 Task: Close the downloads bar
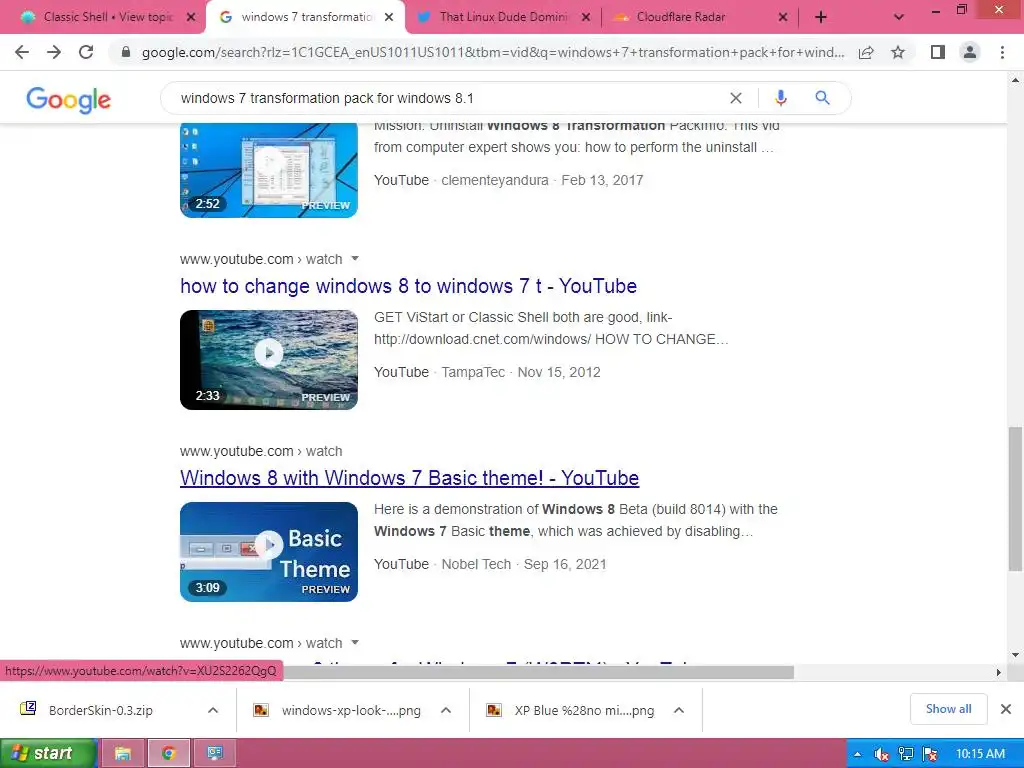(x=1006, y=709)
